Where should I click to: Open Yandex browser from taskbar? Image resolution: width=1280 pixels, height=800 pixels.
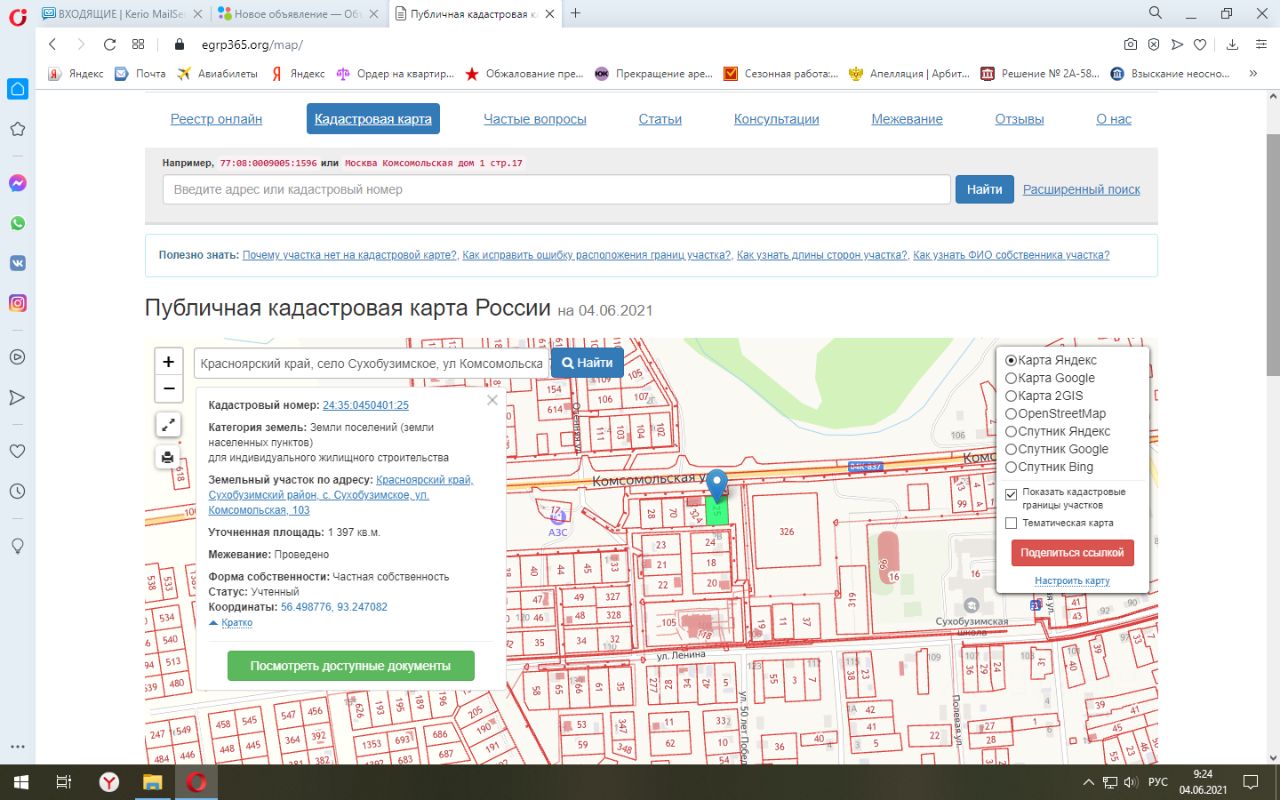tap(109, 782)
